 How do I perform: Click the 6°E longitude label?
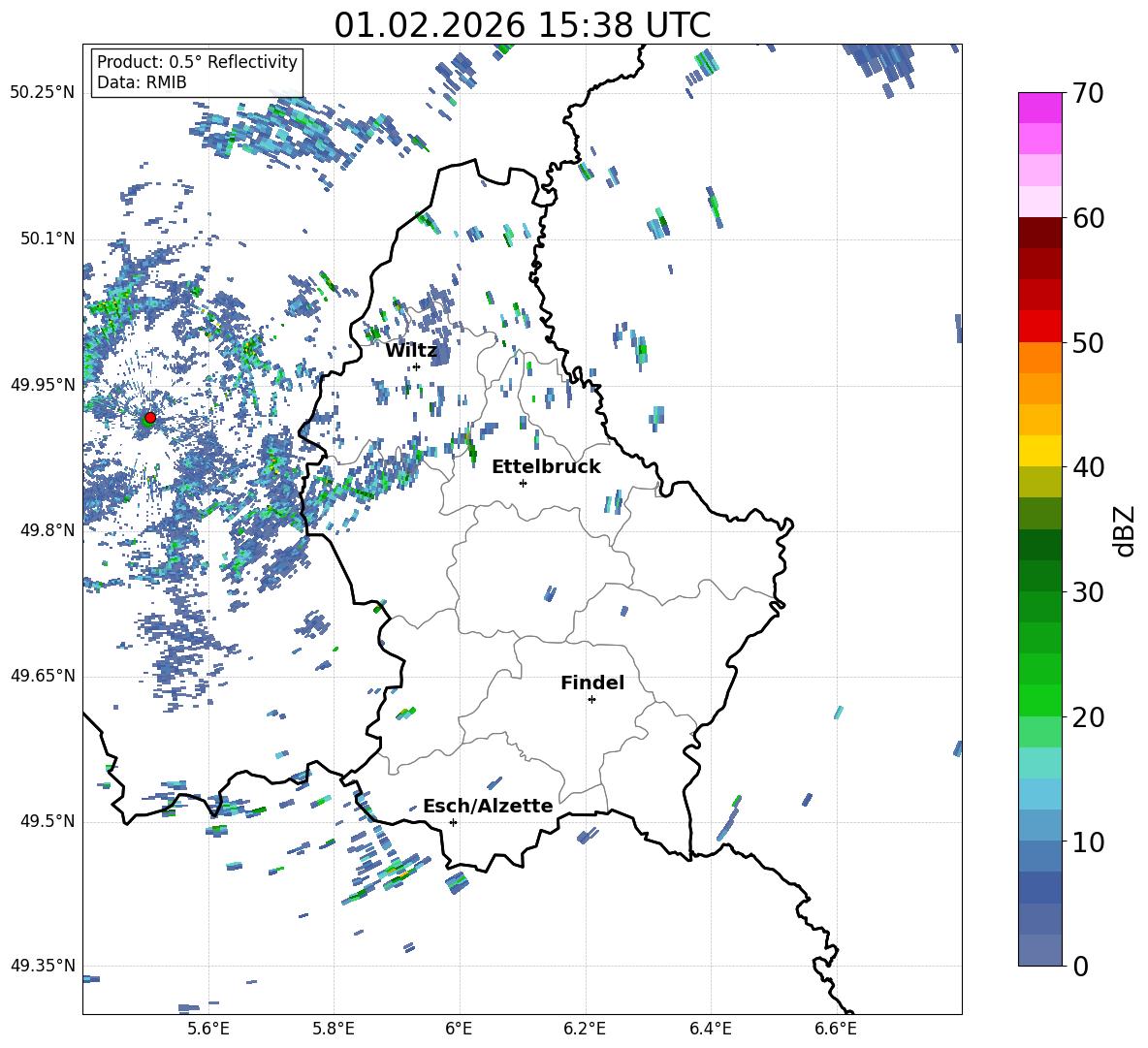(459, 1029)
